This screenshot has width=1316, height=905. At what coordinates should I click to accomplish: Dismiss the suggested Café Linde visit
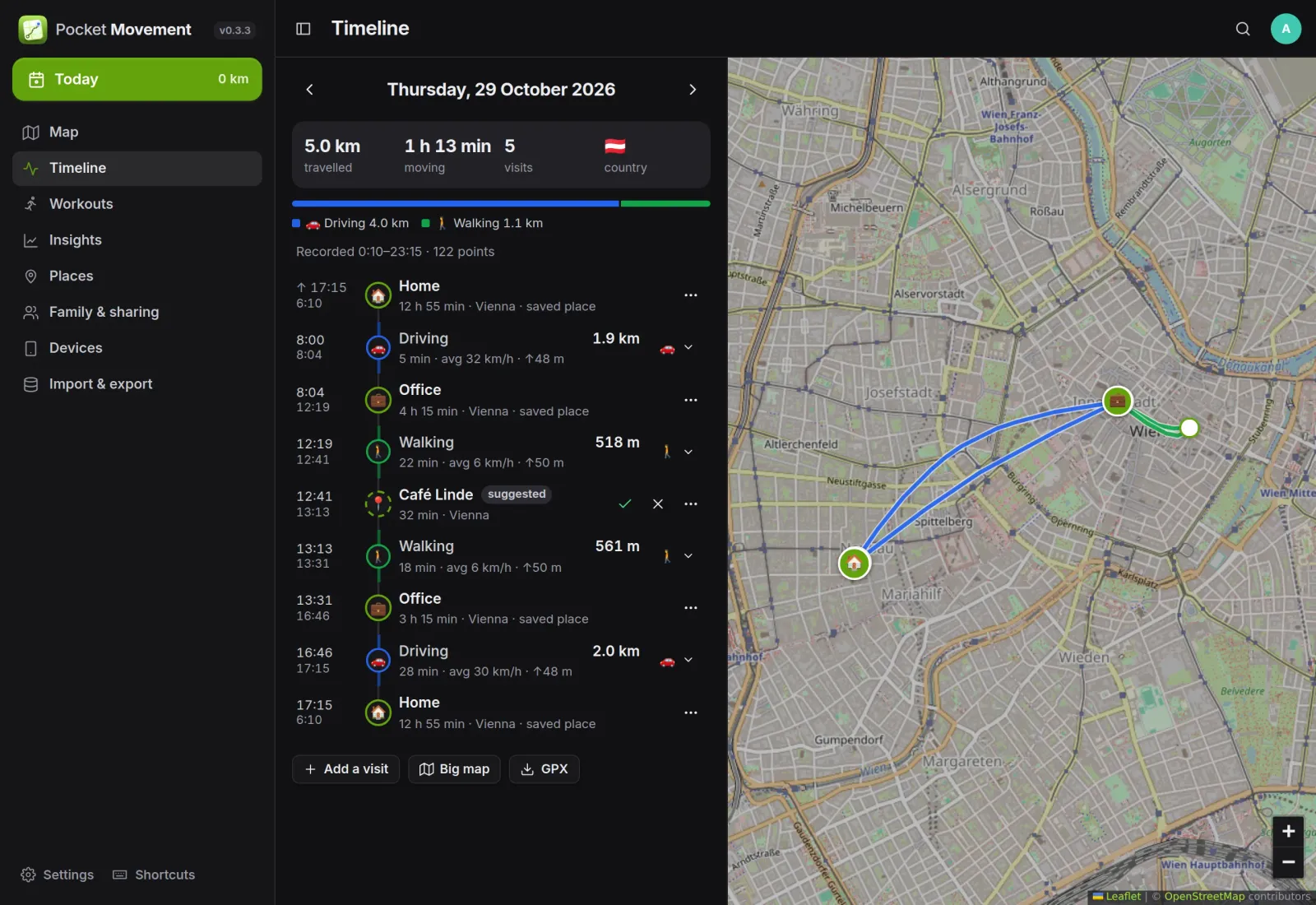(658, 504)
